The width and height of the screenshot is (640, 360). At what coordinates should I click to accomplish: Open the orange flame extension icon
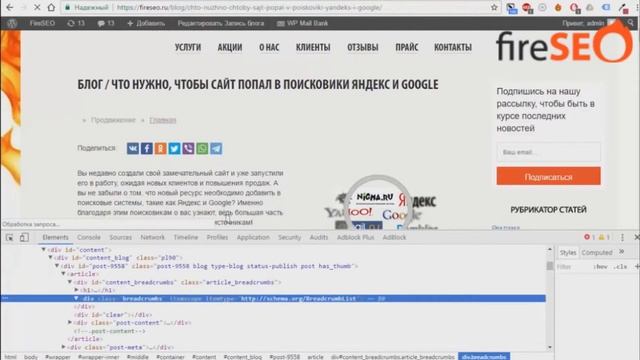click(558, 7)
